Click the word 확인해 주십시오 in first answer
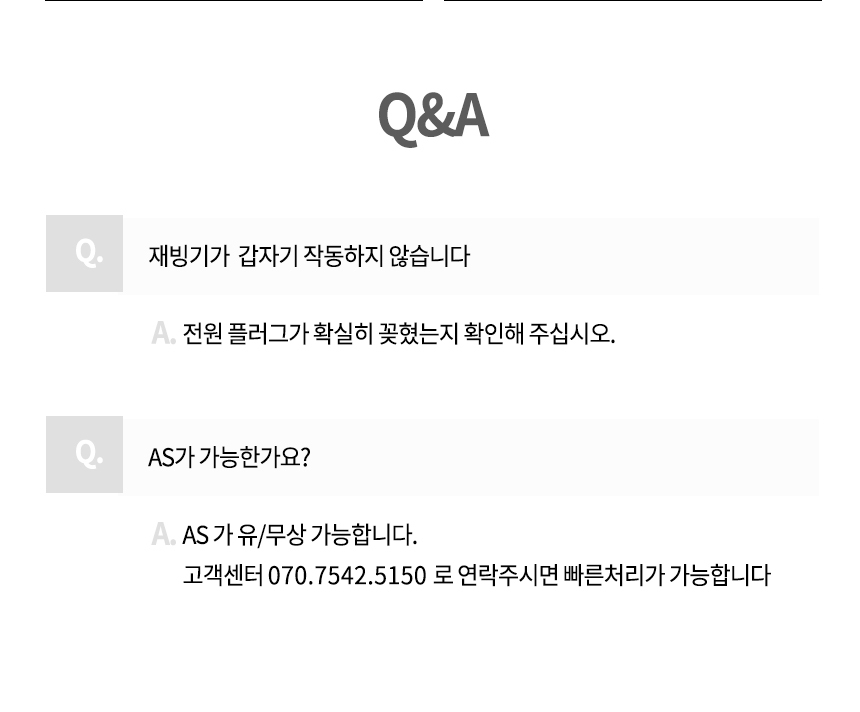The height and width of the screenshot is (712, 860). click(x=540, y=333)
